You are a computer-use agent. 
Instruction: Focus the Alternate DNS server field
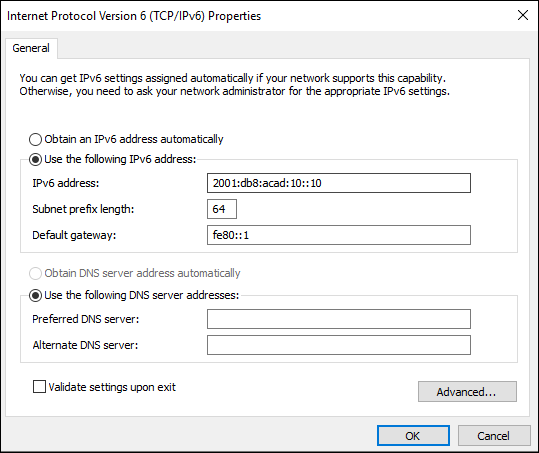pos(339,345)
